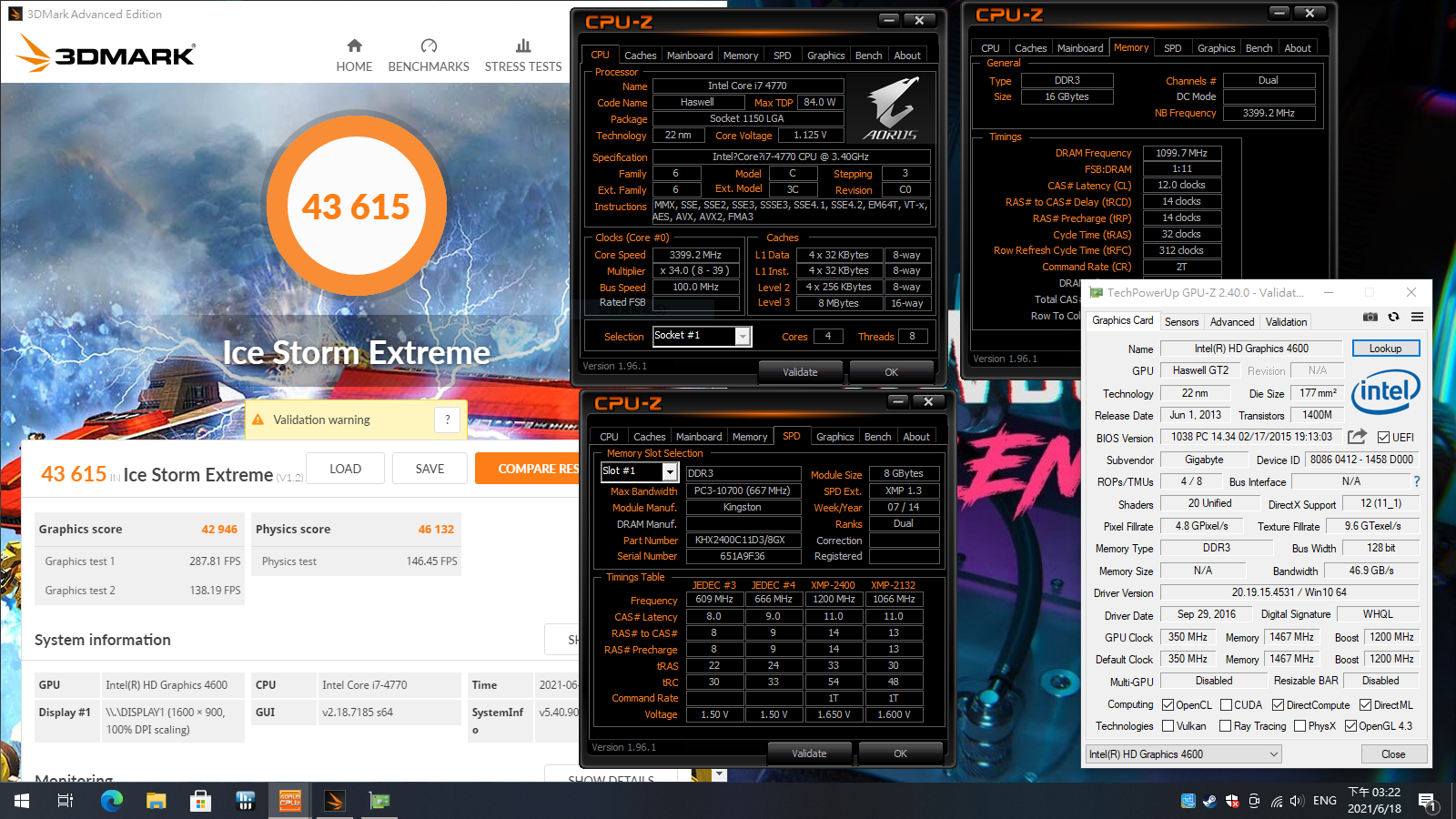This screenshot has height=819, width=1456.
Task: Toggle the UEFI checkbox in GPU-Z
Action: tap(1383, 438)
